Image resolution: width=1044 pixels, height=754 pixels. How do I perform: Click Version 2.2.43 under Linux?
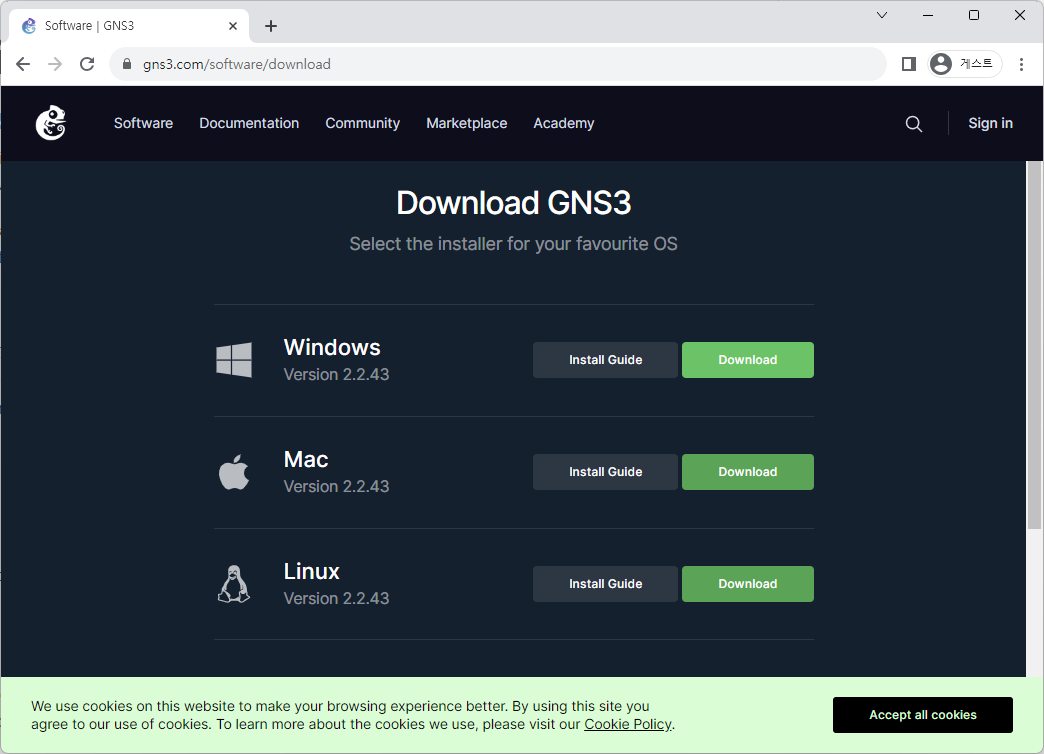click(336, 598)
